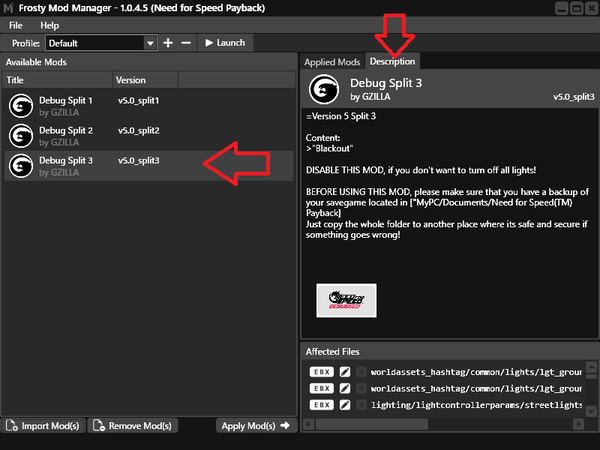Click 'DISABLE THIS MOD' description line
600x450 pixels.
(421, 170)
